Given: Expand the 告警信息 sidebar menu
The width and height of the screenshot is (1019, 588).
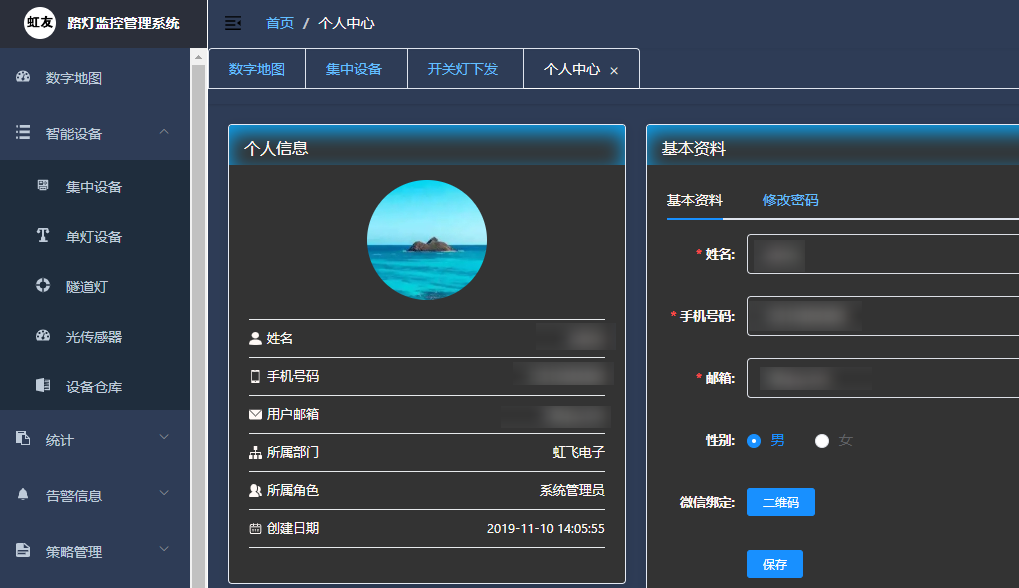Looking at the screenshot, I should click(x=164, y=494).
